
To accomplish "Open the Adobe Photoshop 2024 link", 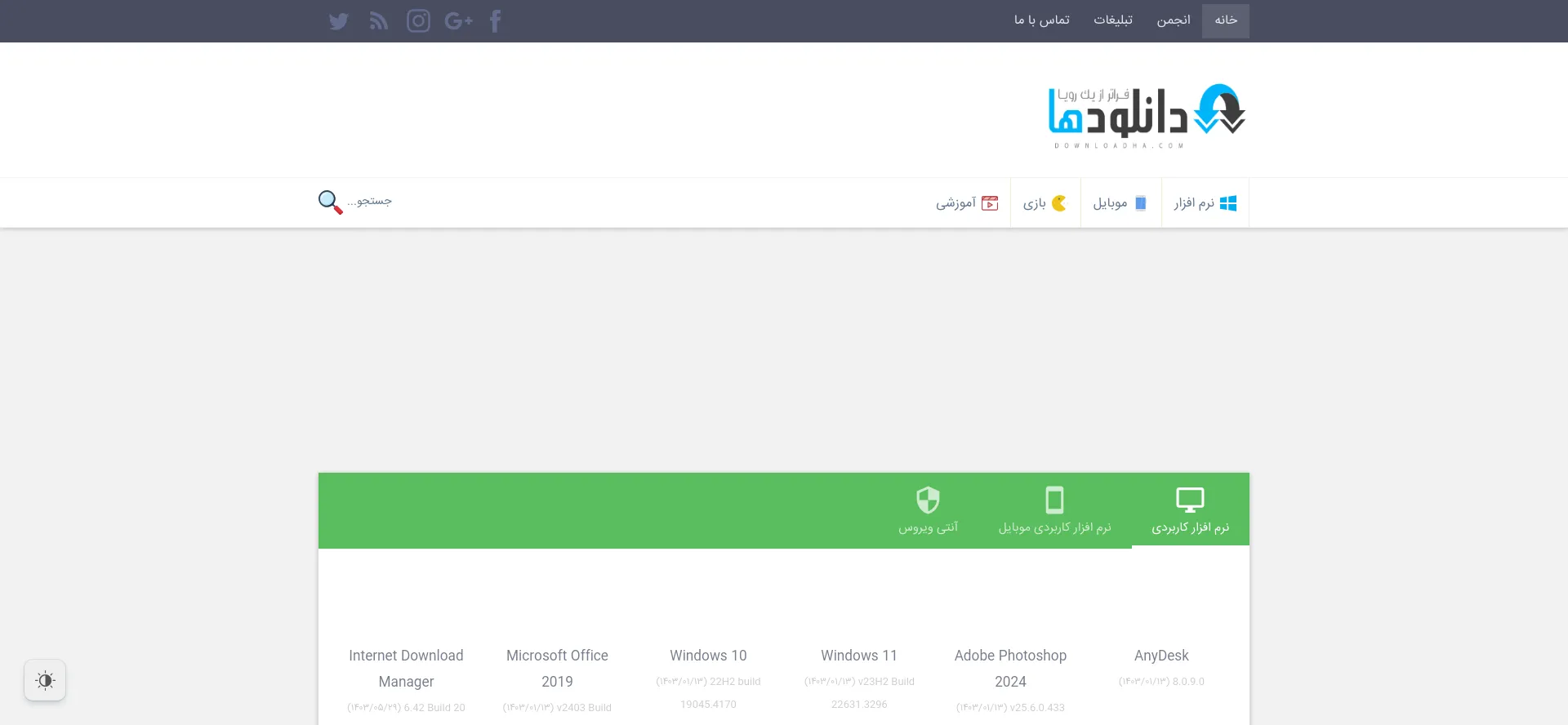I will (1010, 669).
